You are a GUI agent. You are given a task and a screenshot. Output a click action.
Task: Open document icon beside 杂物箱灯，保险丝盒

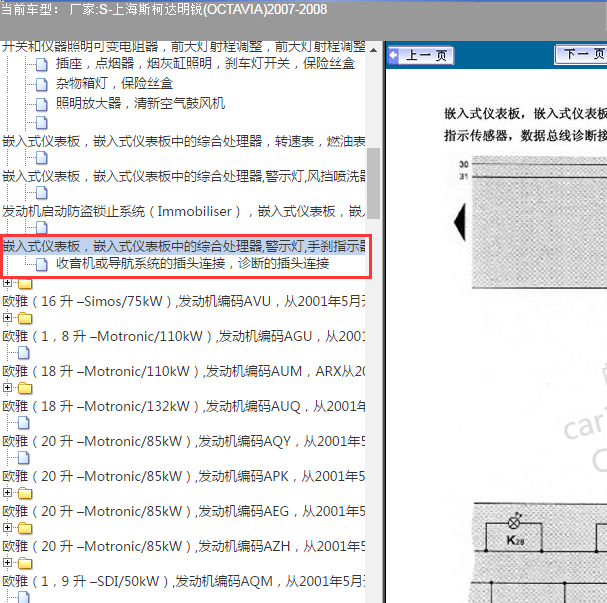coord(41,84)
